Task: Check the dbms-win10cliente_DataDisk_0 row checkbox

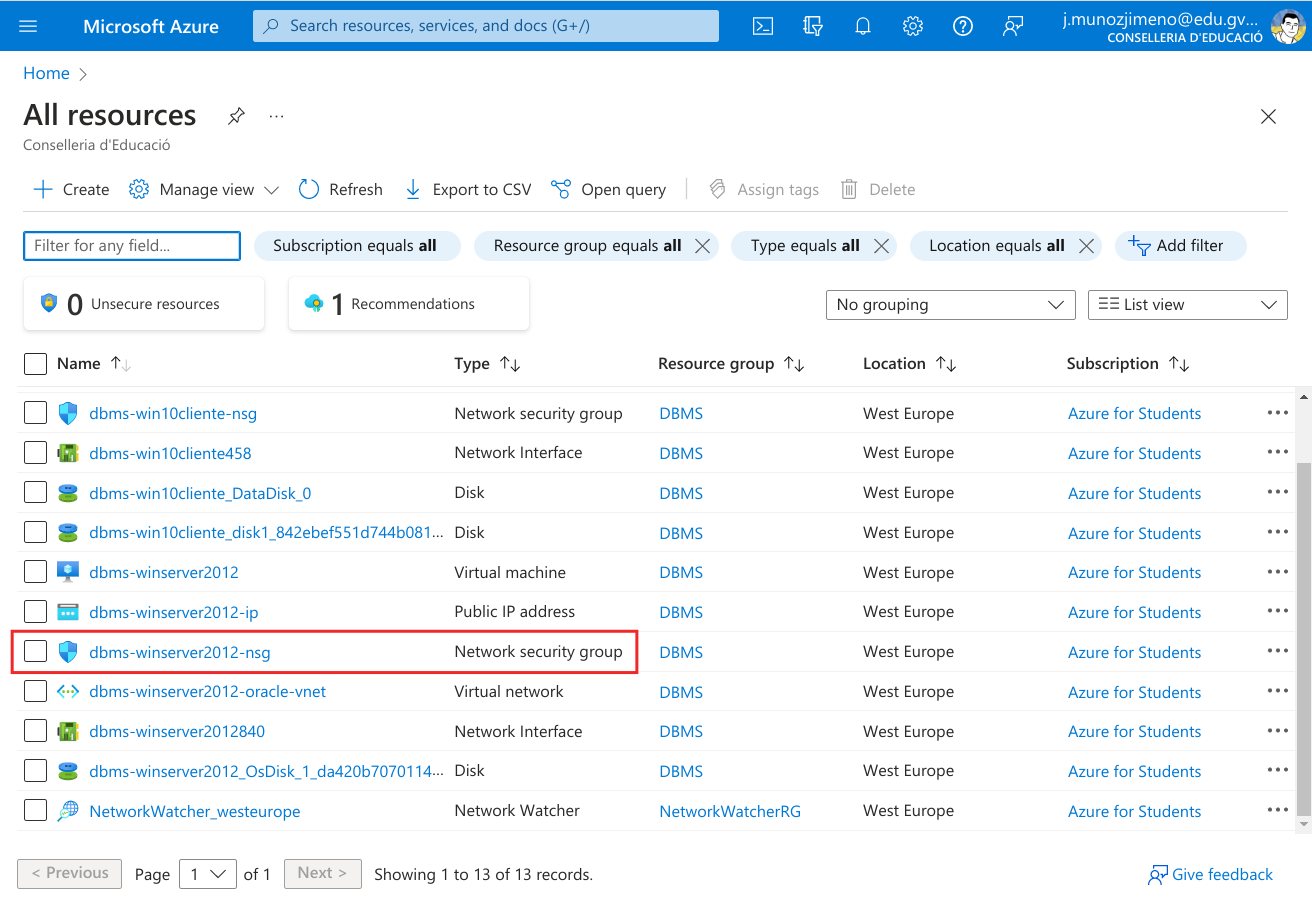Action: tap(35, 493)
